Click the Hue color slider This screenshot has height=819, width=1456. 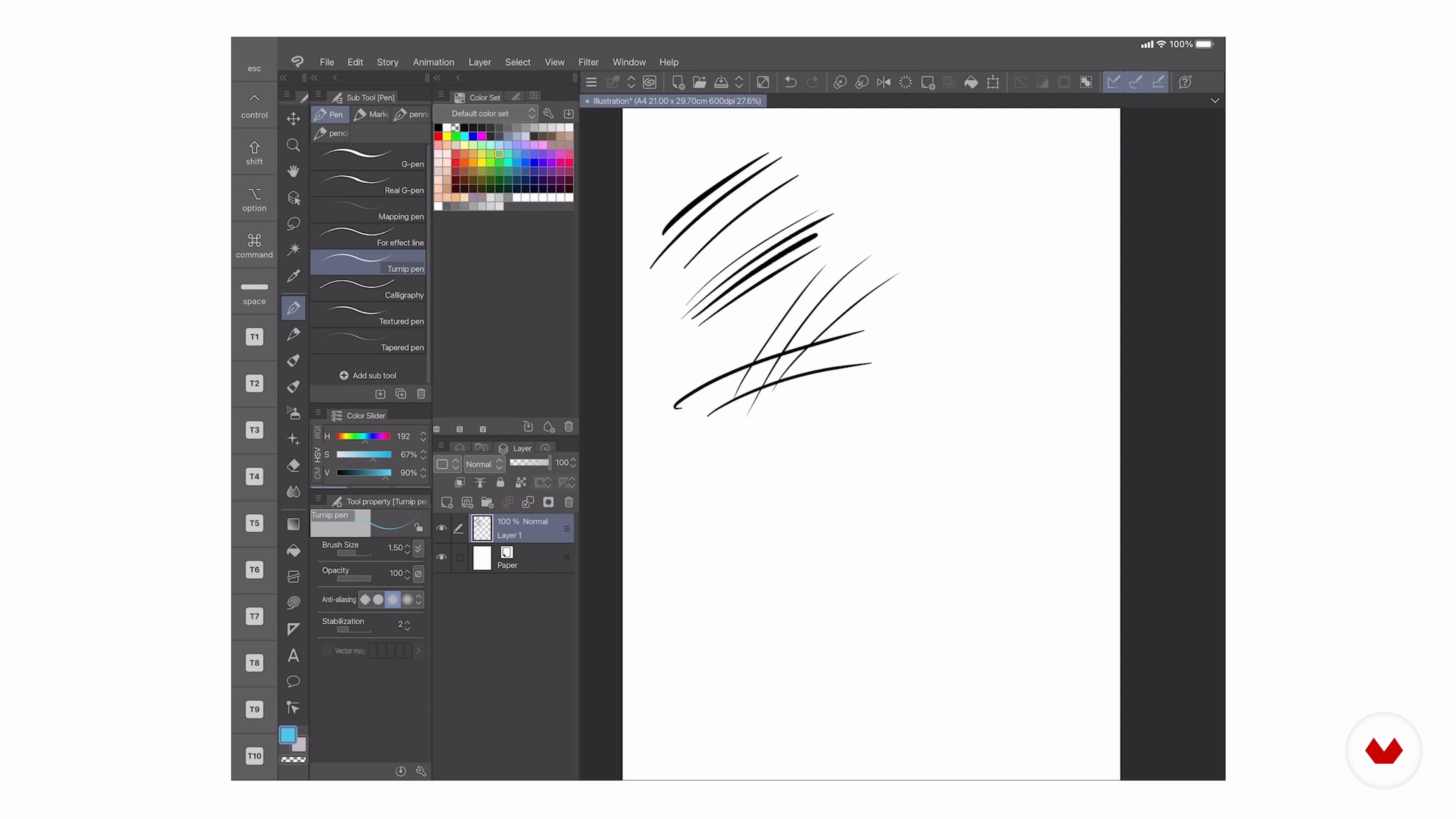(x=364, y=436)
